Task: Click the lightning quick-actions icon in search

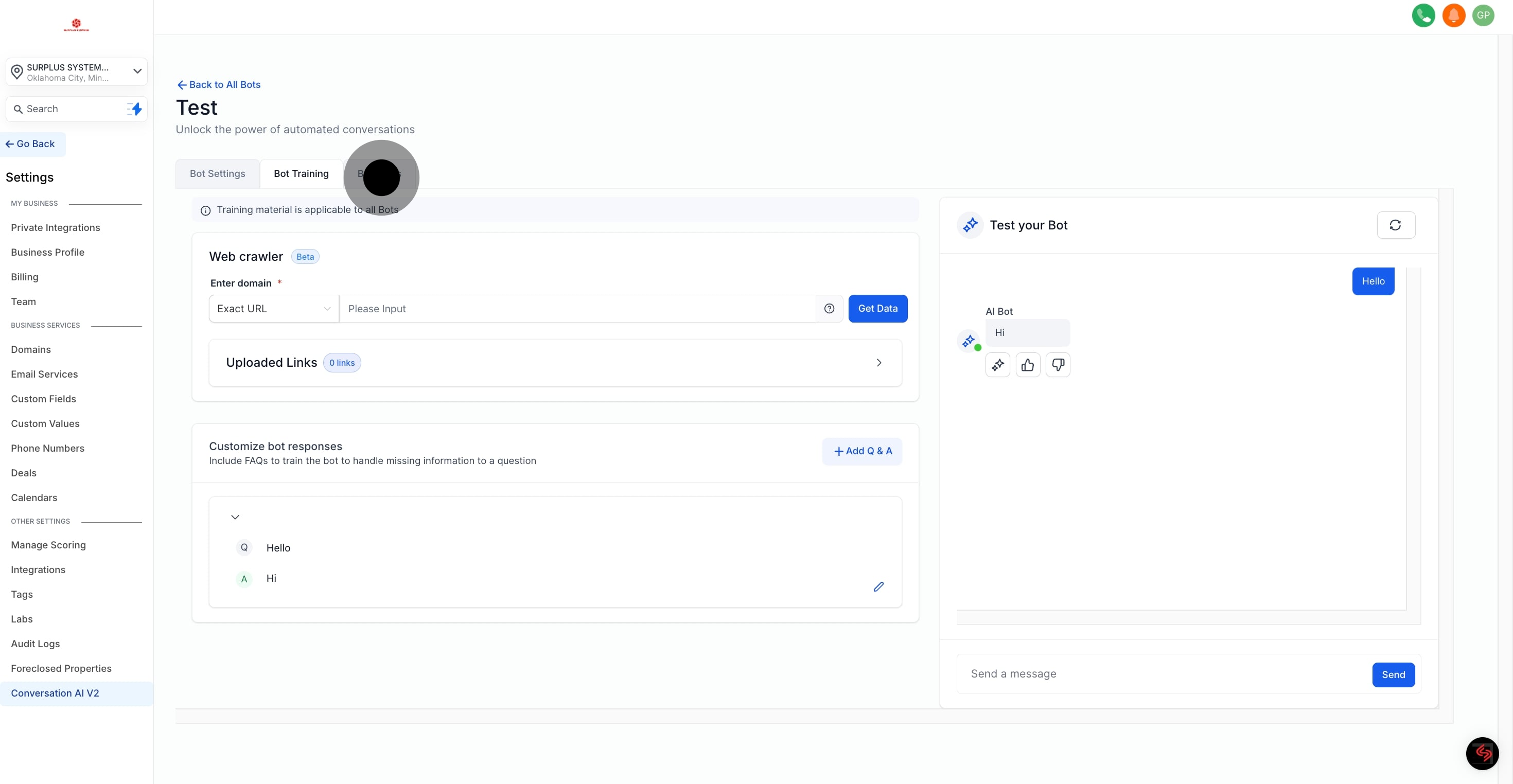Action: 135,109
